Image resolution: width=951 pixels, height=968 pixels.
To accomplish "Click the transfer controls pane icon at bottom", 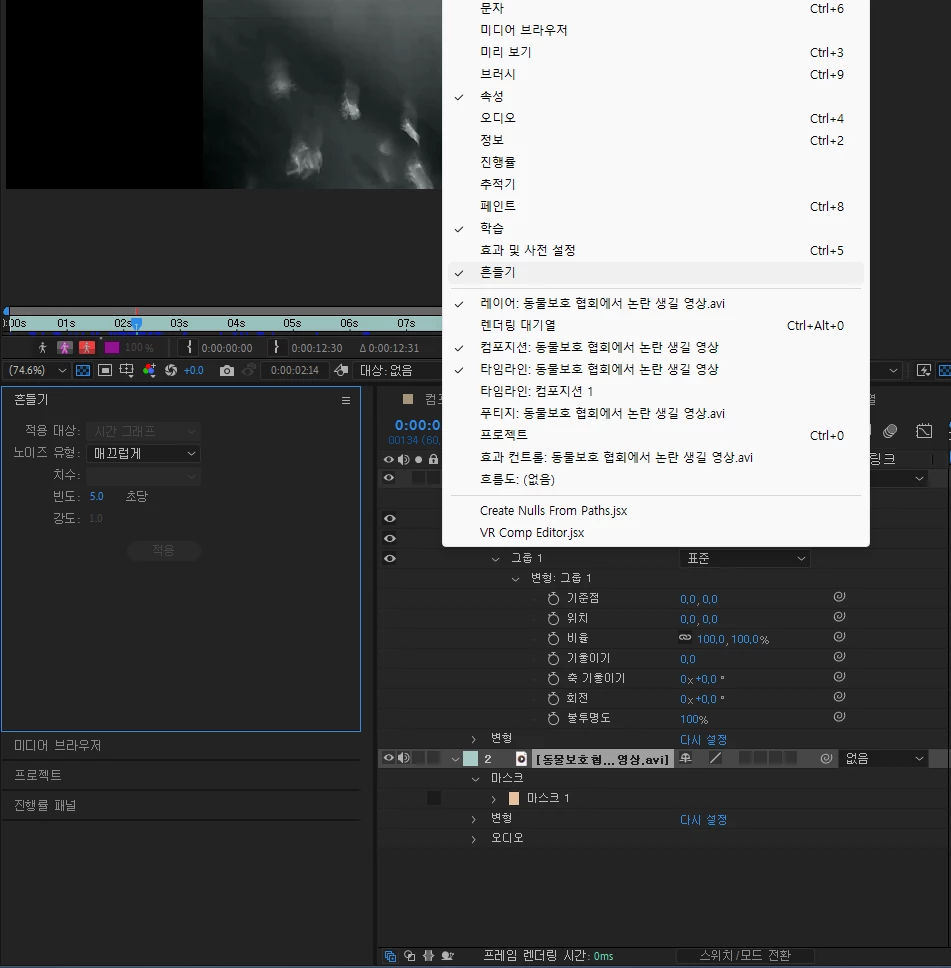I will tap(409, 956).
